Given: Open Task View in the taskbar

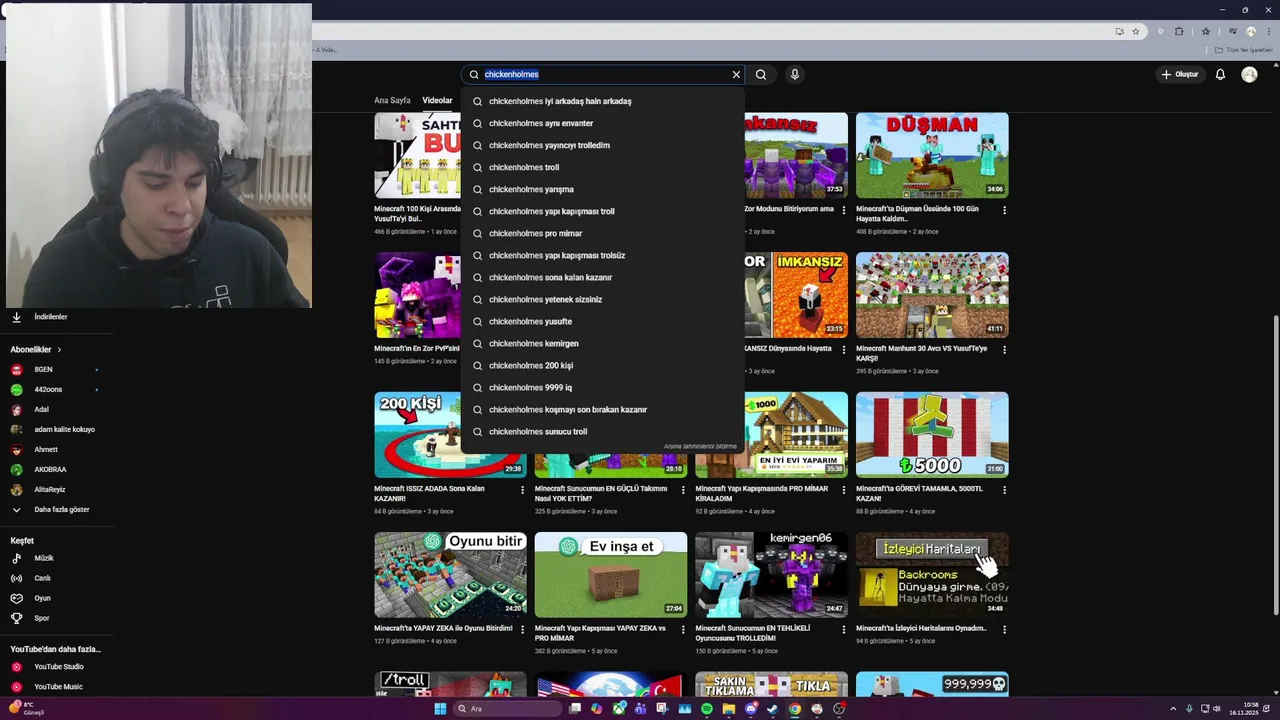Looking at the screenshot, I should click(x=575, y=709).
